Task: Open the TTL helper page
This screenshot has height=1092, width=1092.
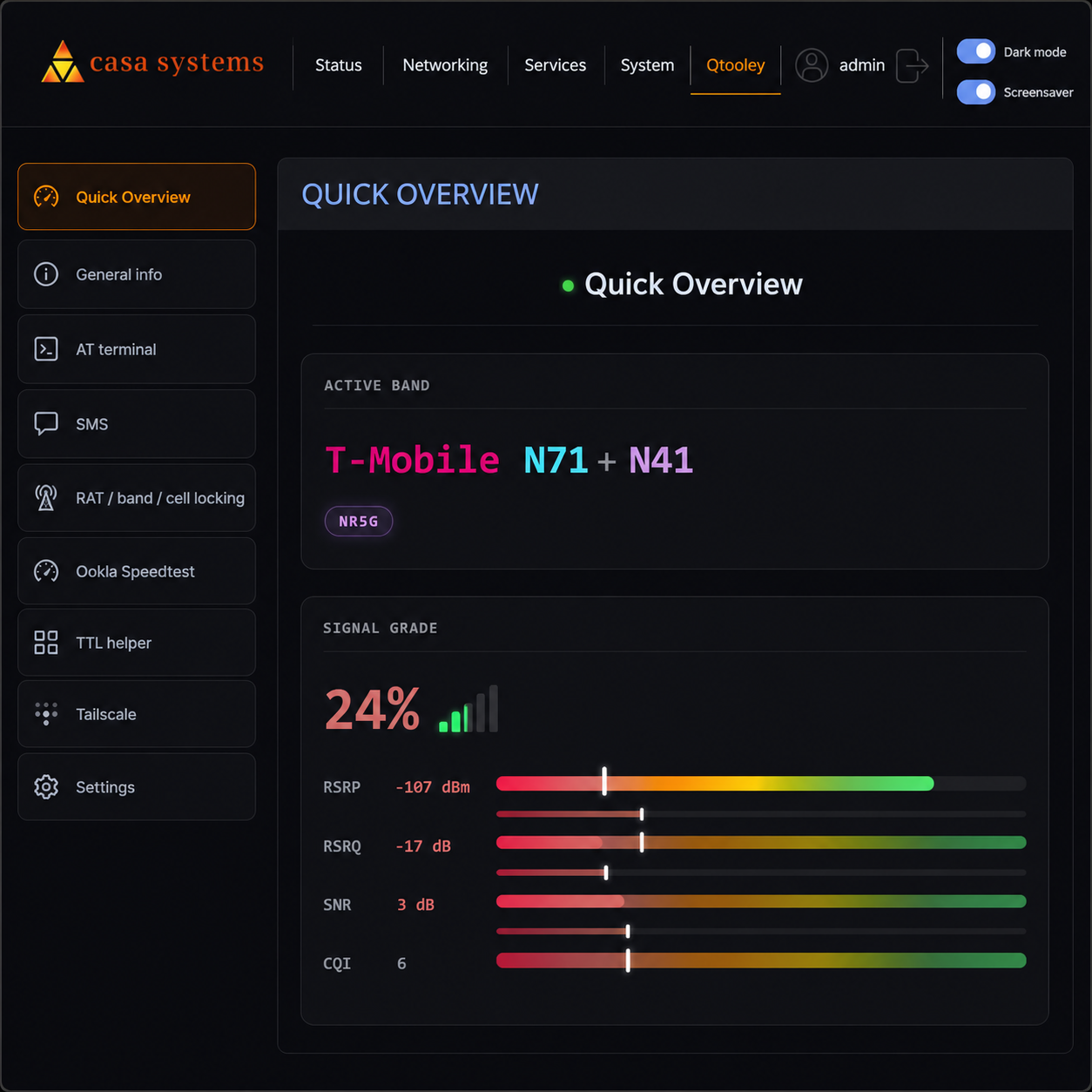Action: [x=137, y=643]
